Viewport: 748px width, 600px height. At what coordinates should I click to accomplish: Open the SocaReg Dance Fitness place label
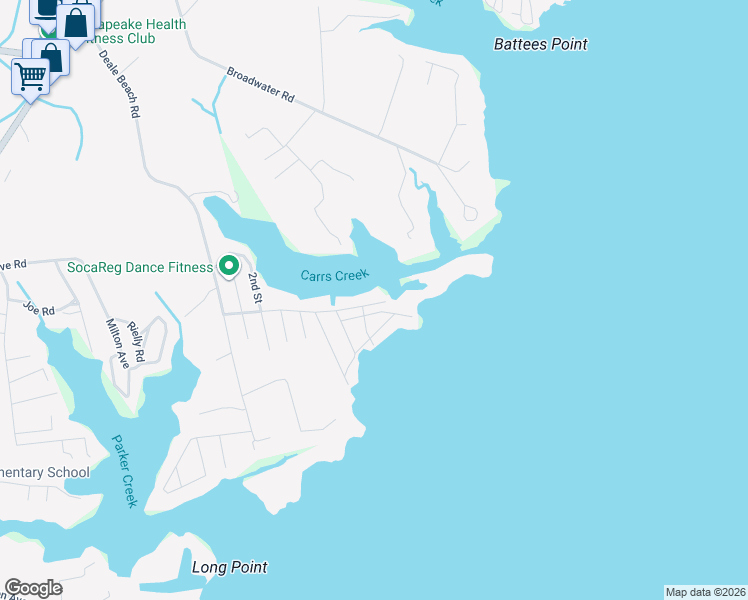140,268
